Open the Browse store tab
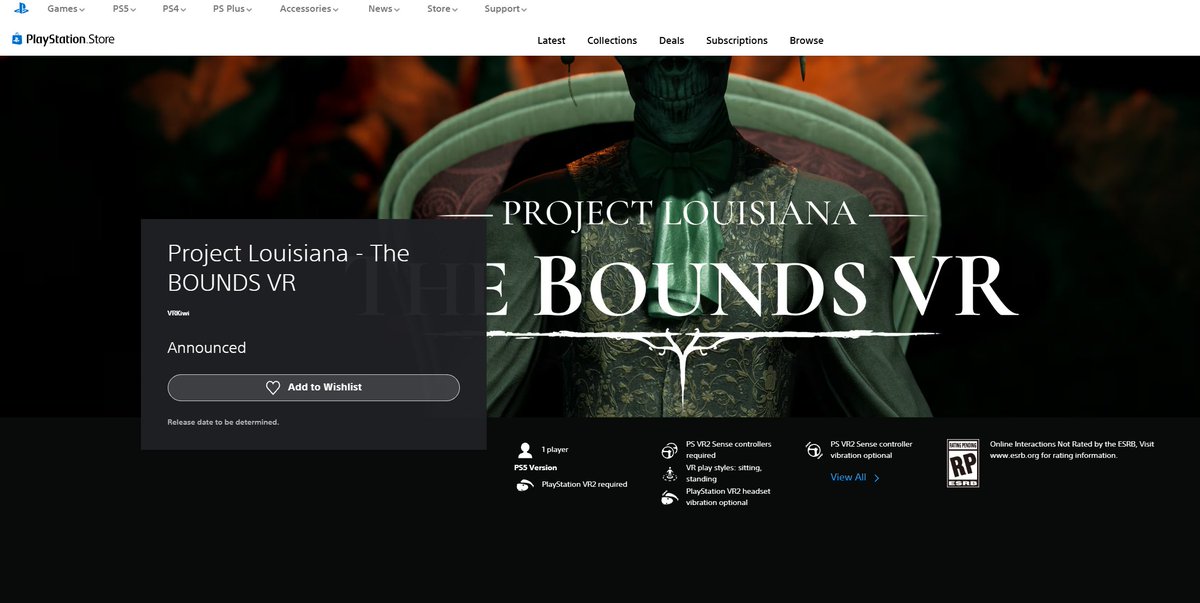This screenshot has width=1200, height=603. pyautogui.click(x=807, y=41)
